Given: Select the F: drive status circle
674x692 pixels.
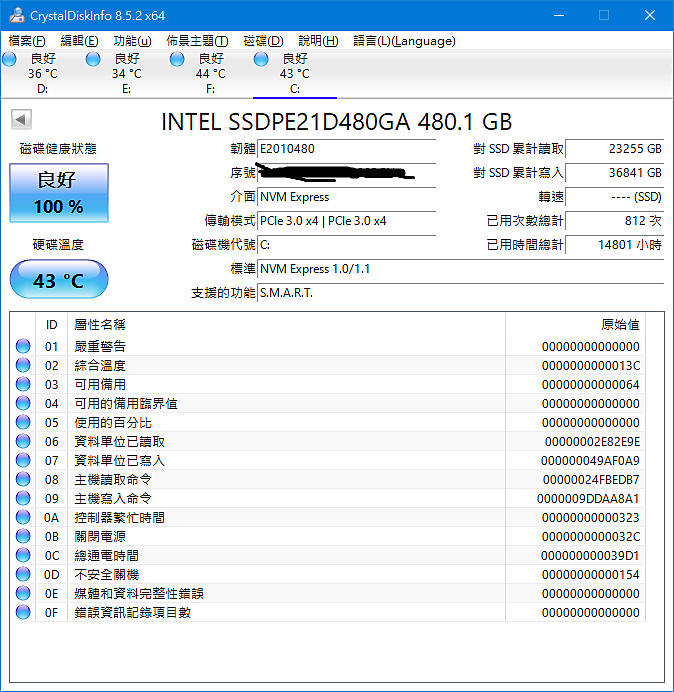Looking at the screenshot, I should coord(177,59).
